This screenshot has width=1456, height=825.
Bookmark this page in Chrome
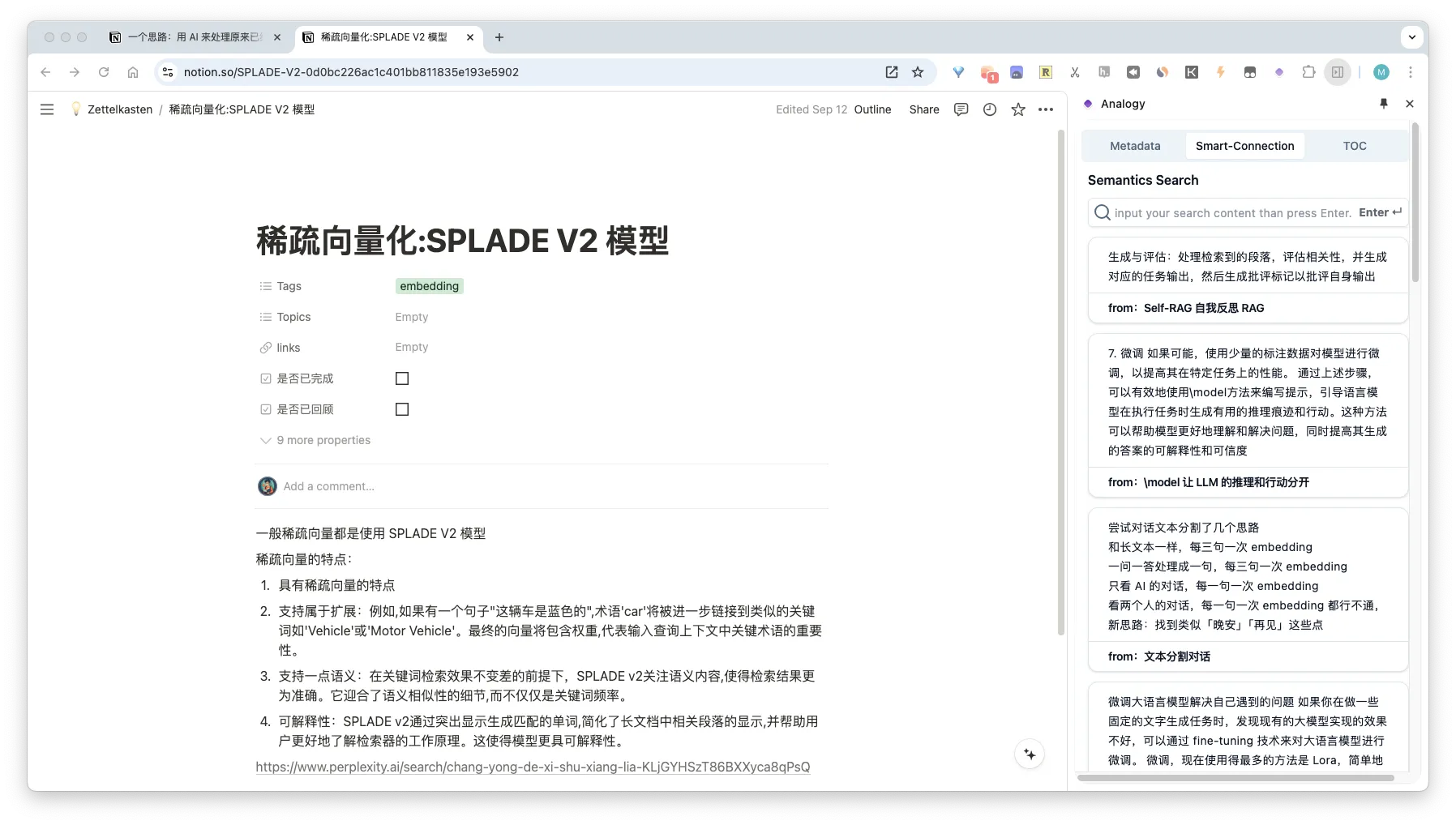(x=918, y=72)
